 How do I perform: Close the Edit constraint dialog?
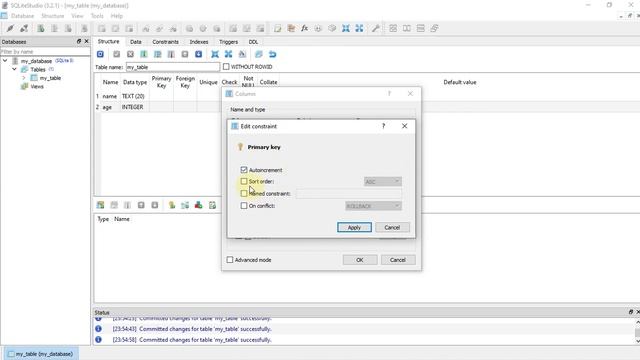[404, 126]
